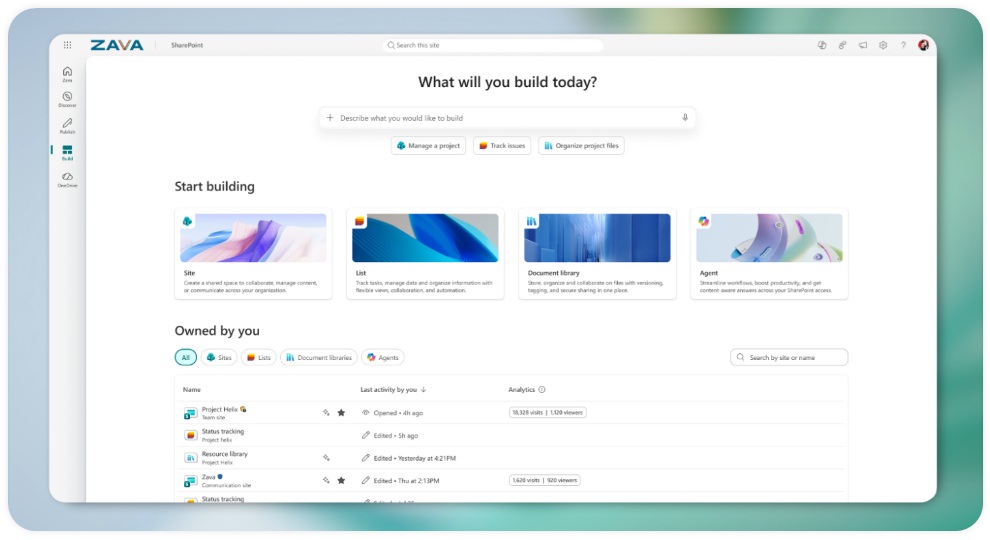Open Discover in the left sidebar
990x540 pixels.
68,99
